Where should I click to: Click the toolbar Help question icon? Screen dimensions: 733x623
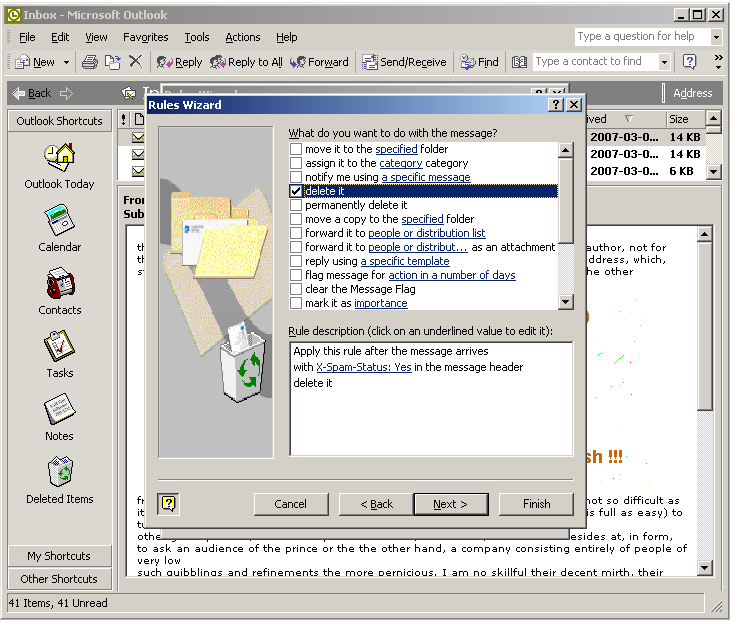pyautogui.click(x=690, y=62)
